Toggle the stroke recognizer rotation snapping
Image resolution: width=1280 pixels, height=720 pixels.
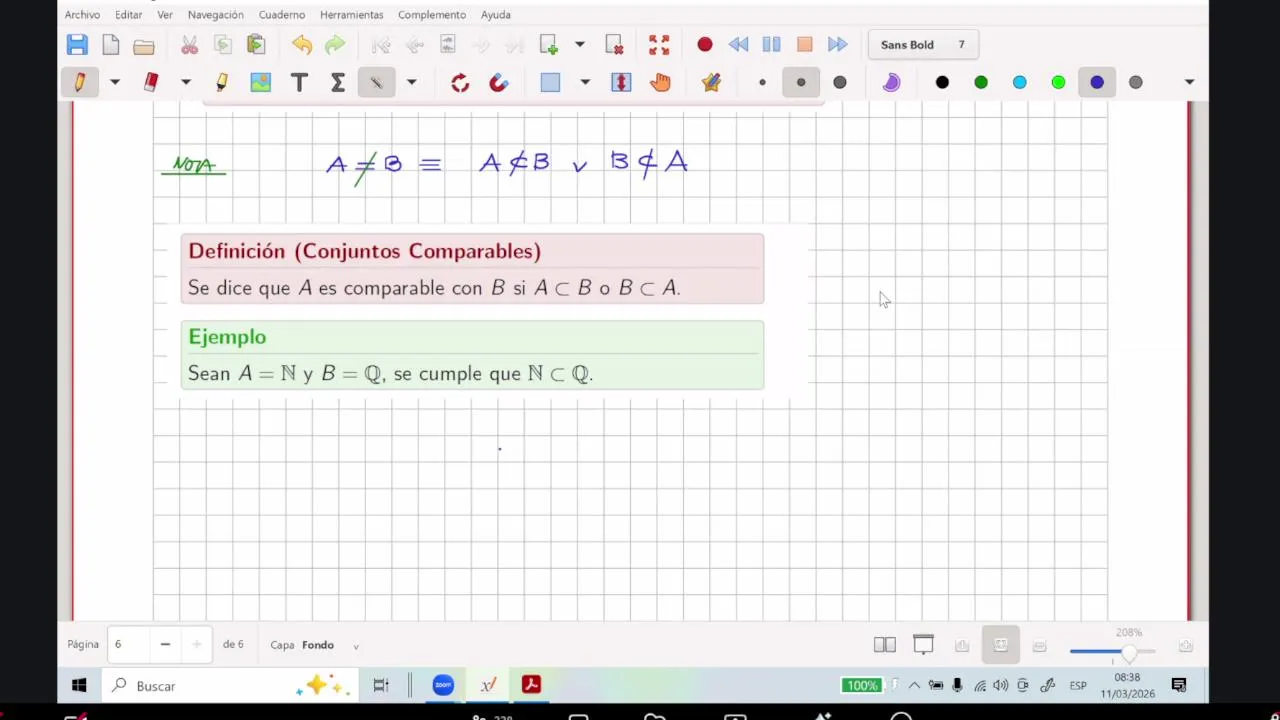point(460,82)
